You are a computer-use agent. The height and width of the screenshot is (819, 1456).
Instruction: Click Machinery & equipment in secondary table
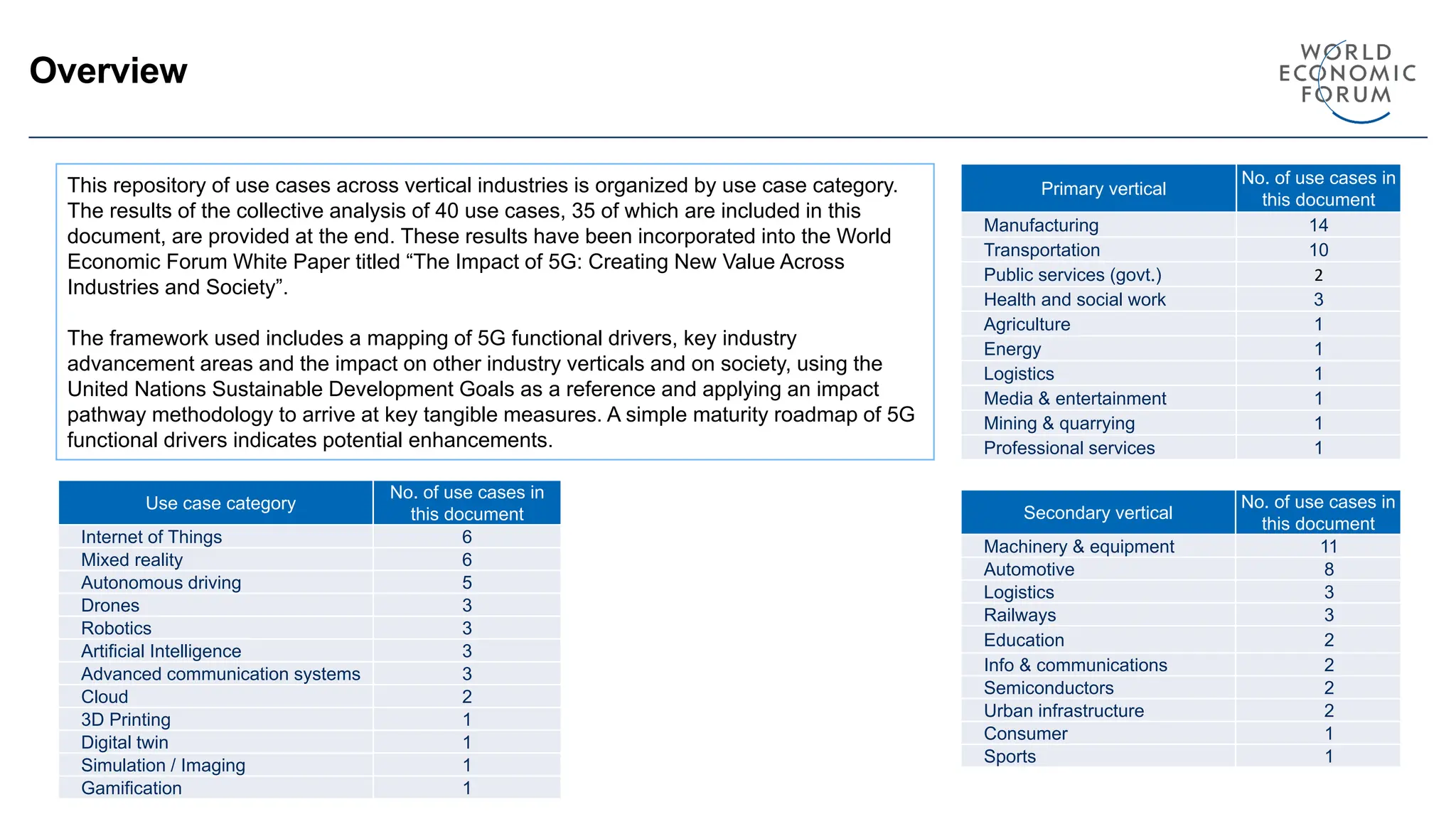(x=1078, y=546)
